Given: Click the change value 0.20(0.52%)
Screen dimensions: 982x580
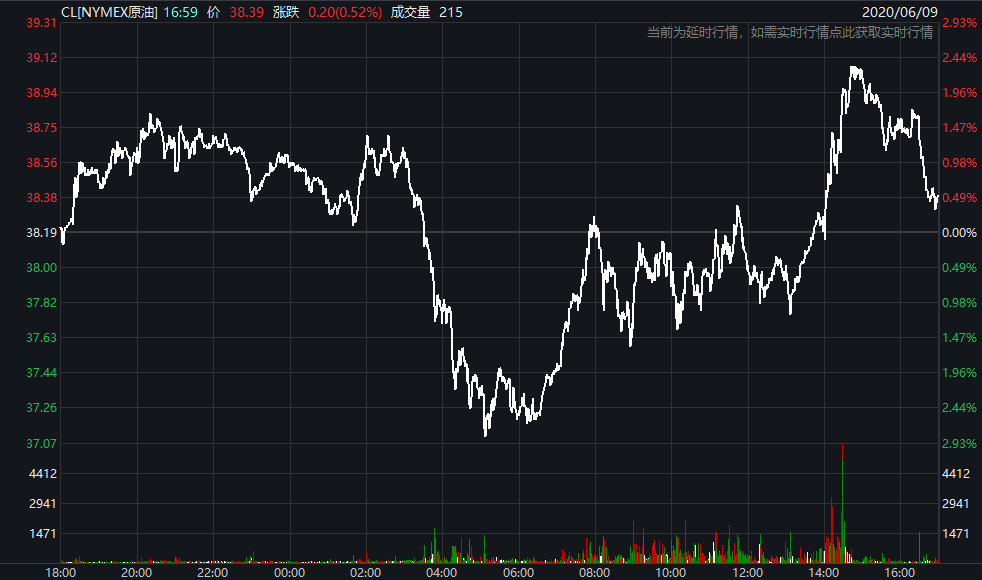Looking at the screenshot, I should coord(344,12).
